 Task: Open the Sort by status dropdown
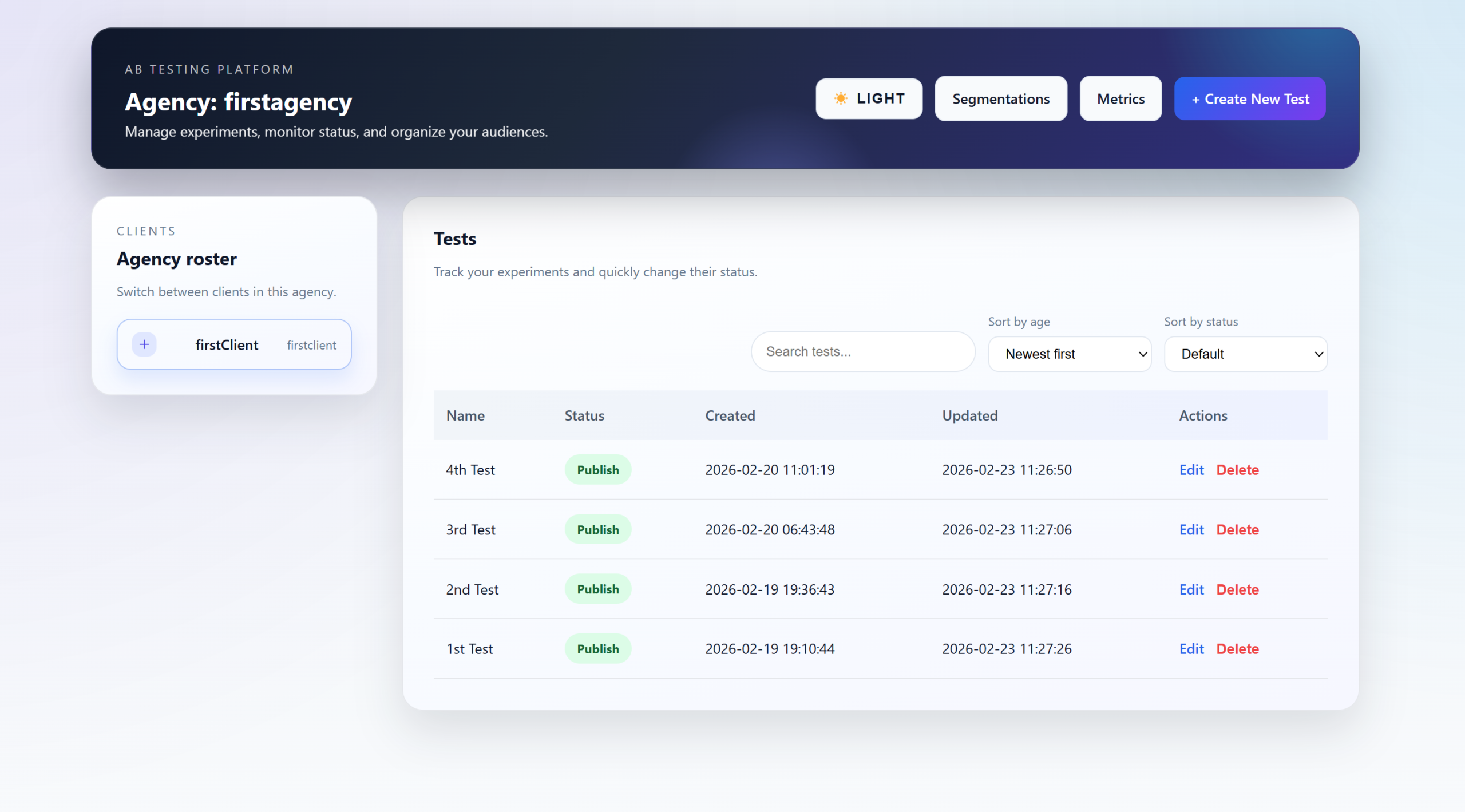click(x=1246, y=354)
